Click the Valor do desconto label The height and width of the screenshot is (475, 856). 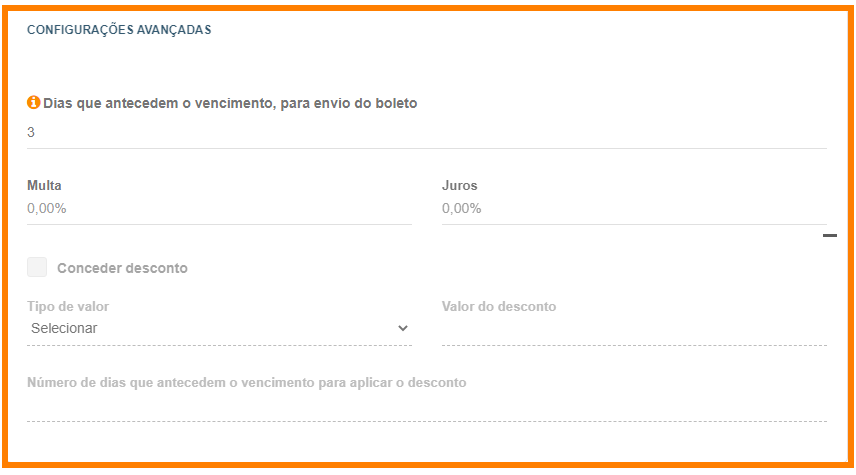tap(499, 306)
